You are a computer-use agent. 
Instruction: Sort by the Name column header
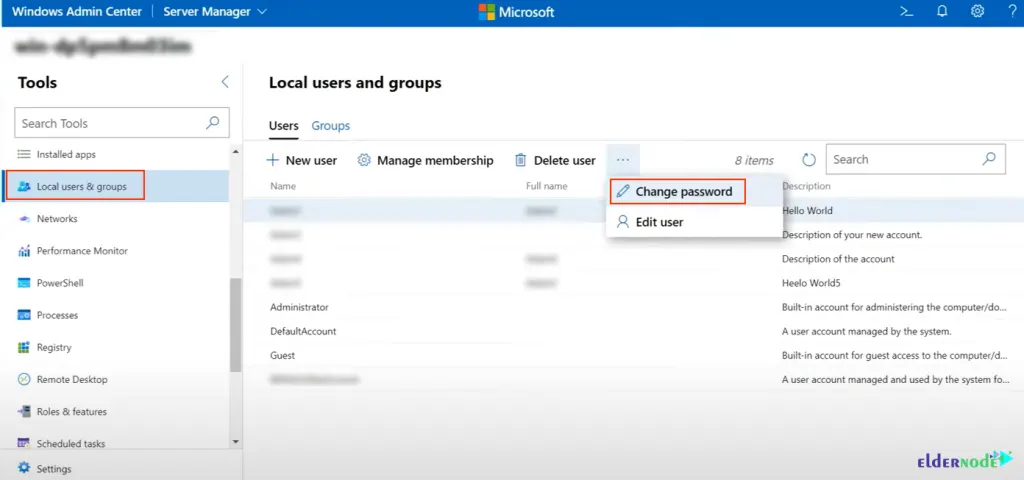[x=283, y=186]
